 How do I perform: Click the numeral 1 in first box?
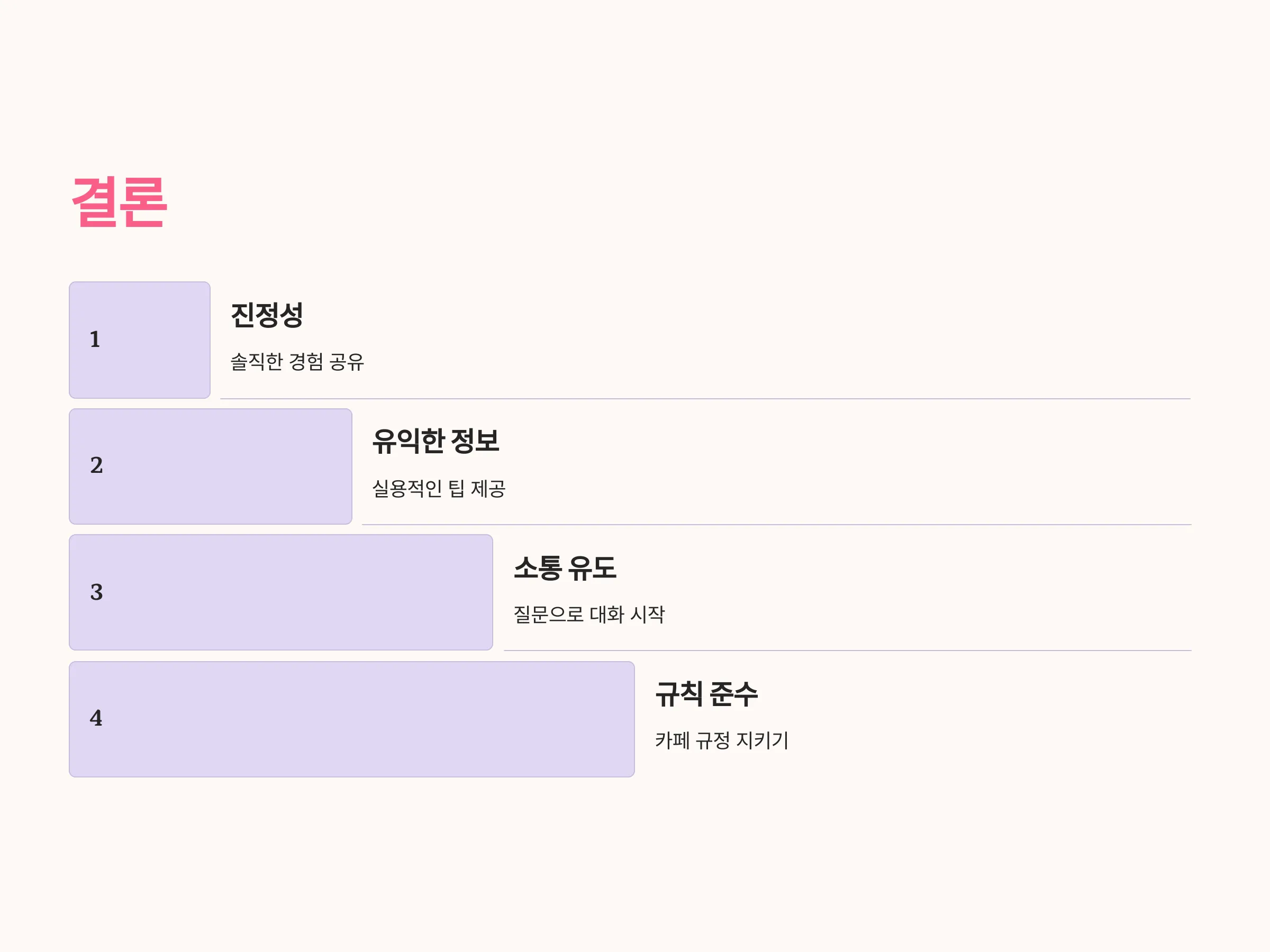pyautogui.click(x=95, y=339)
